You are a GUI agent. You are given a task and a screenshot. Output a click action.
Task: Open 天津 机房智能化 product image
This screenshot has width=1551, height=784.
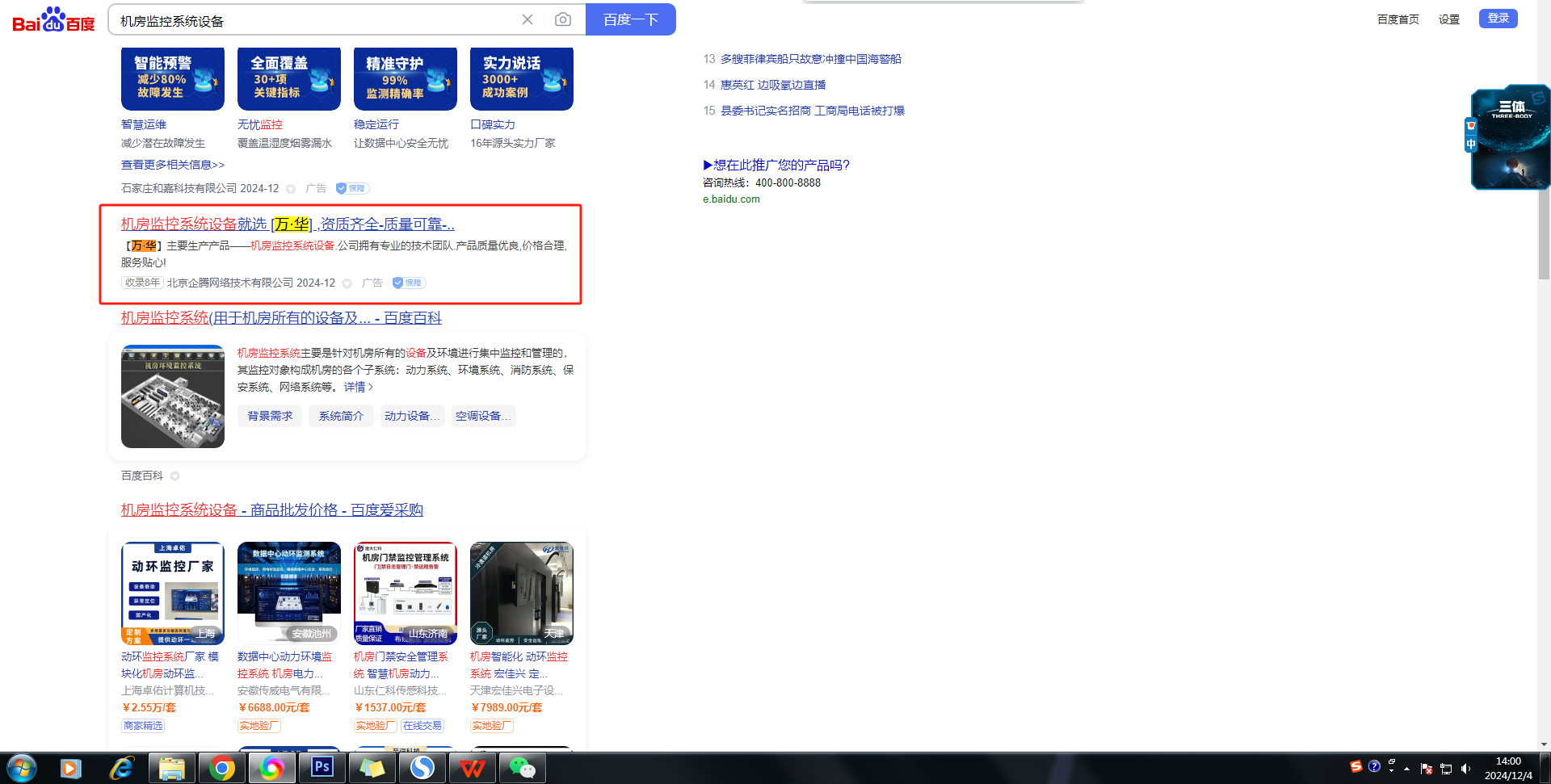(522, 593)
